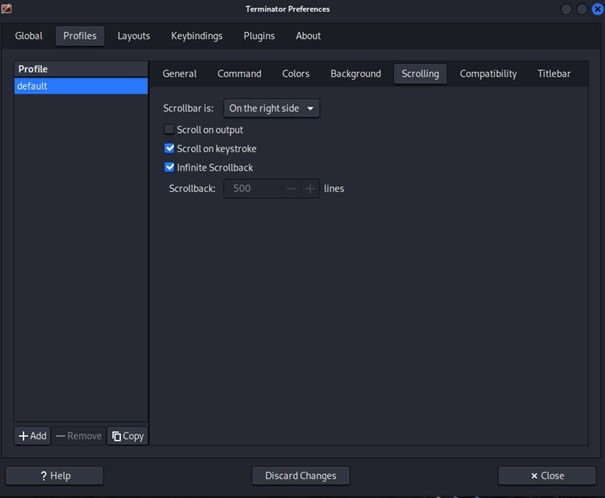Click the Scrollback lines number field
Screen dimensions: 605x498
[x=252, y=188]
